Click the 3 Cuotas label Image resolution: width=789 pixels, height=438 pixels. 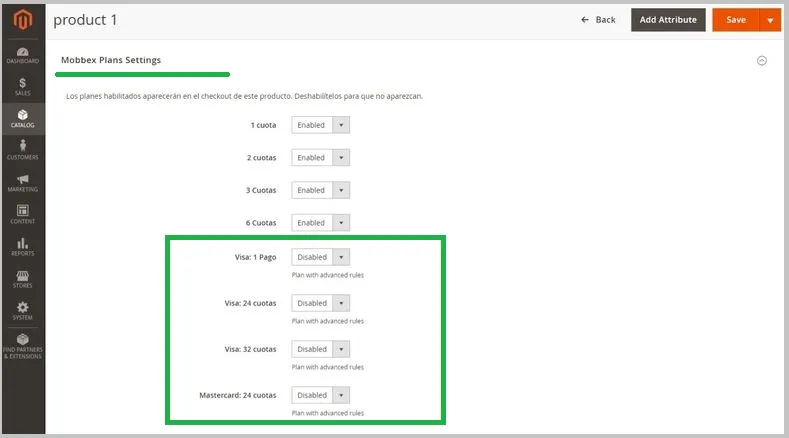click(261, 190)
